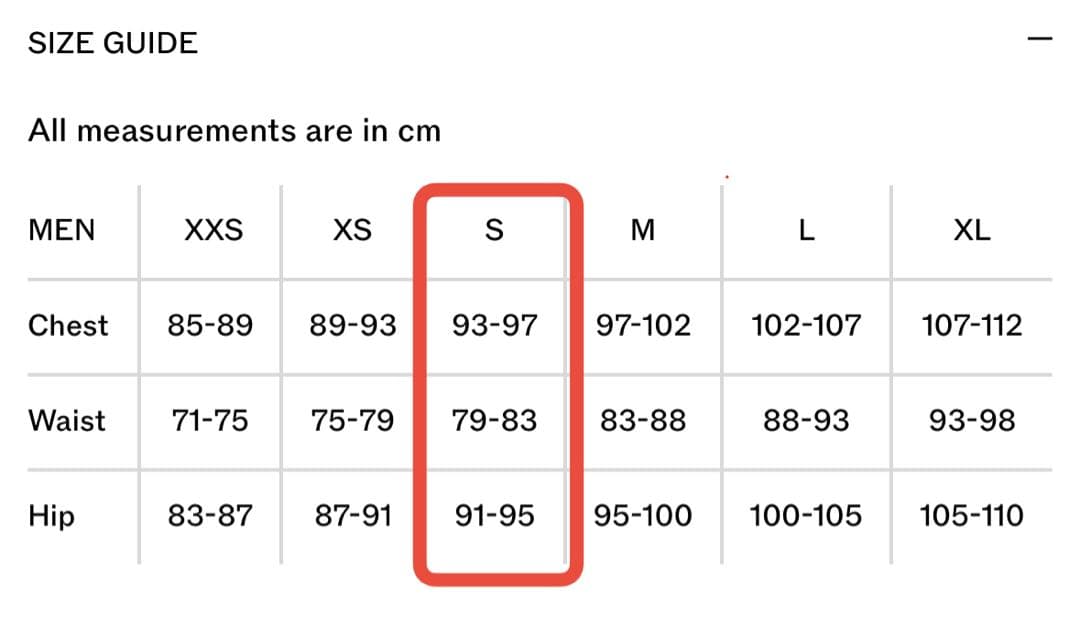Viewport: 1080px width, 618px height.
Task: Click the MEN table label
Action: point(62,231)
